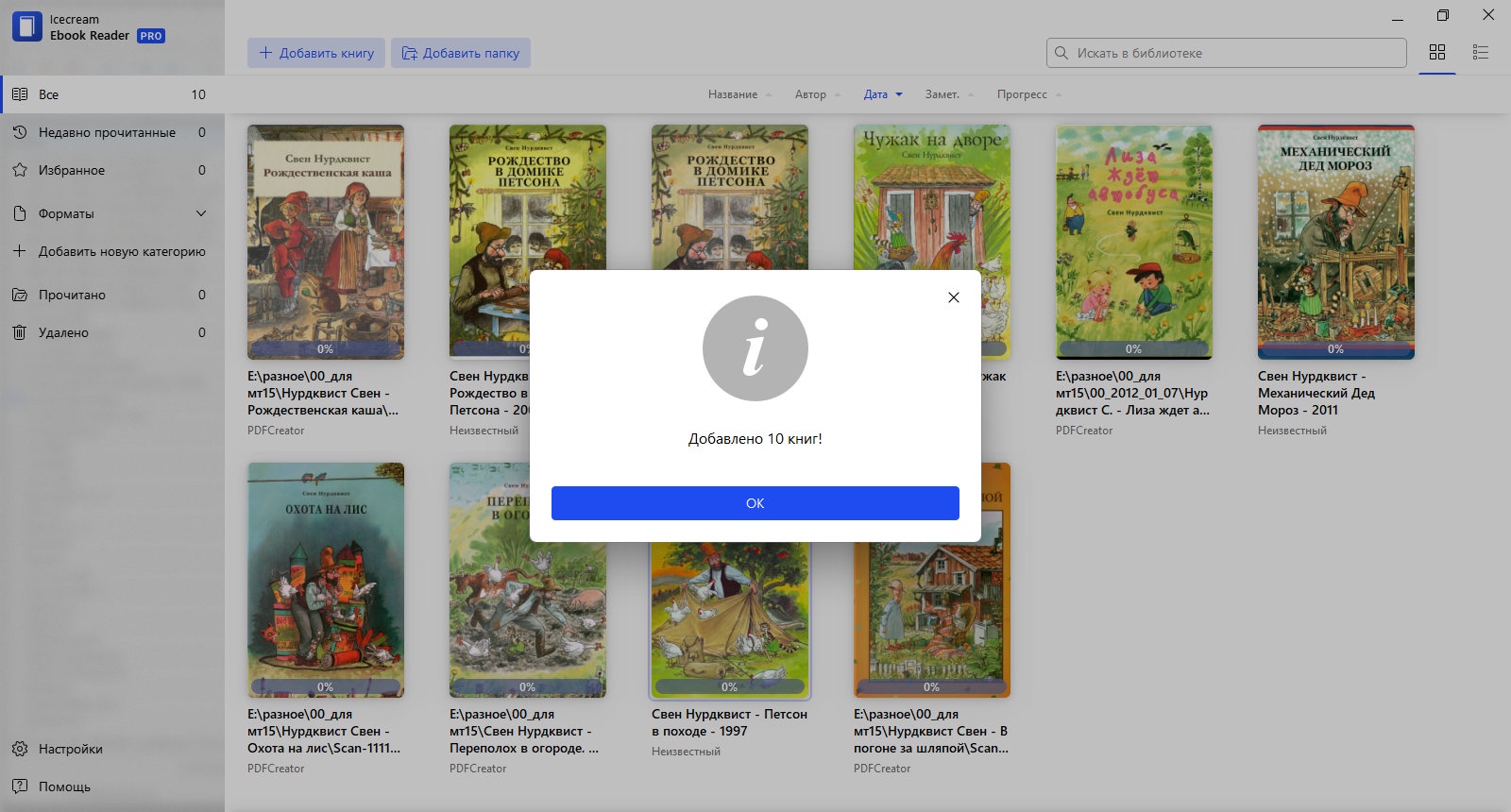Confirm dialog with OK button
Image resolution: width=1511 pixels, height=812 pixels.
click(755, 503)
